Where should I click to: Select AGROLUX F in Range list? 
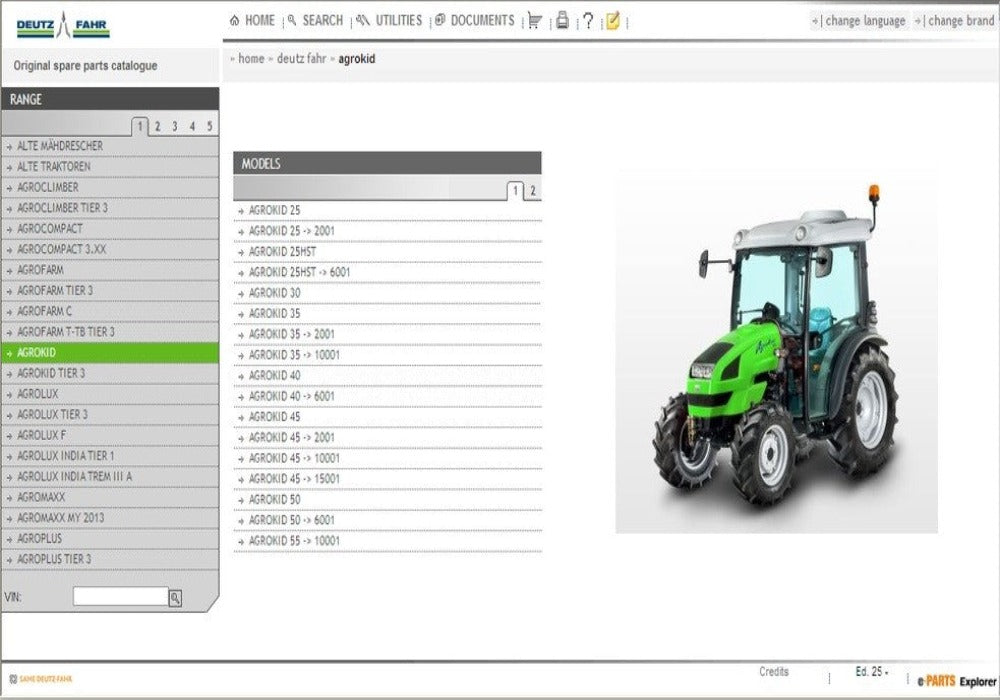[42, 435]
